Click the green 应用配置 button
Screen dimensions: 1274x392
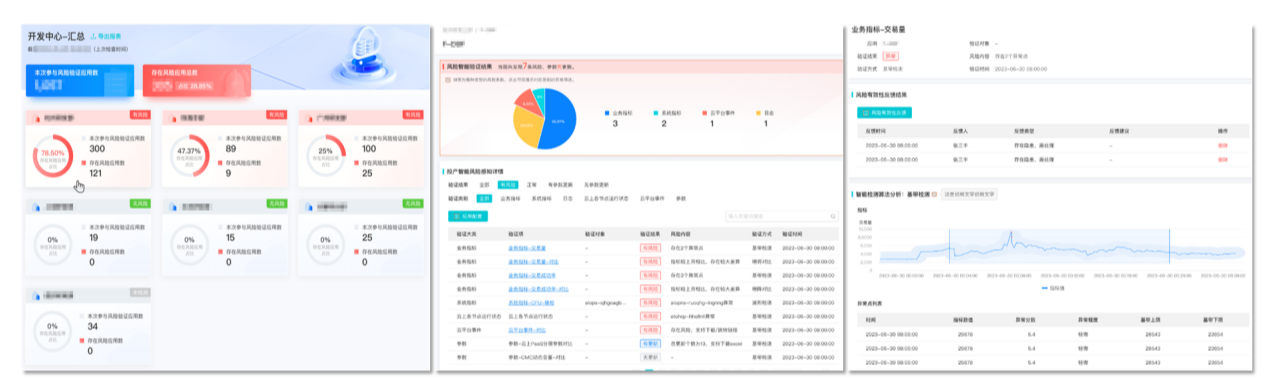pyautogui.click(x=467, y=215)
